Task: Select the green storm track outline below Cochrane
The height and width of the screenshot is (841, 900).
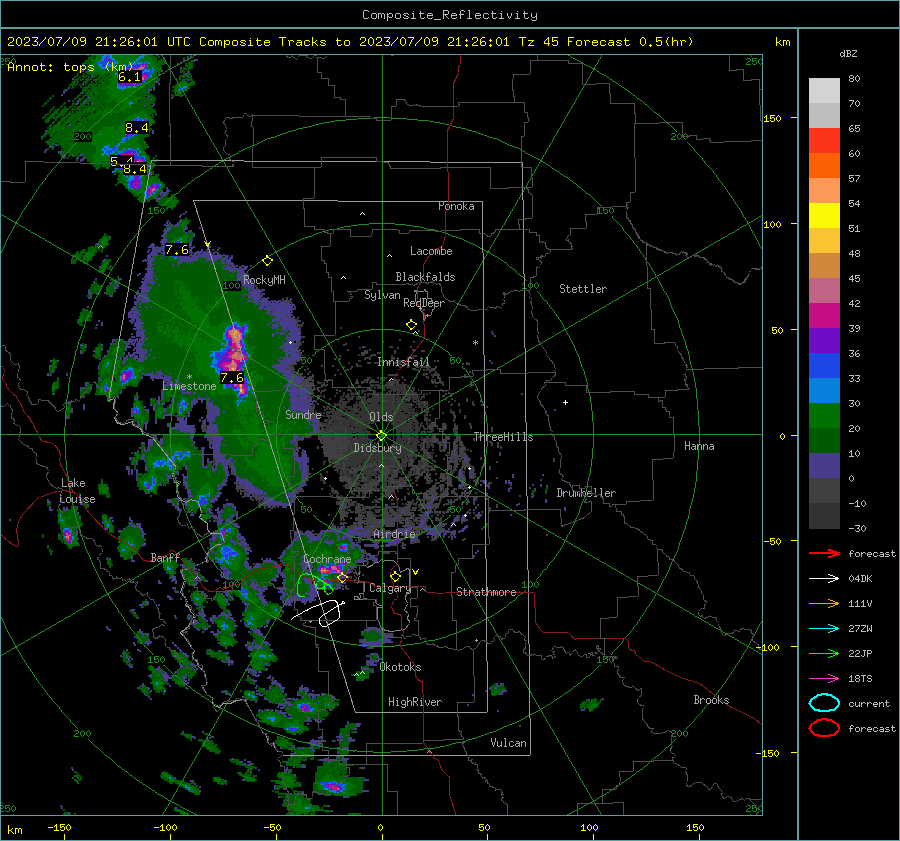Action: [x=315, y=584]
